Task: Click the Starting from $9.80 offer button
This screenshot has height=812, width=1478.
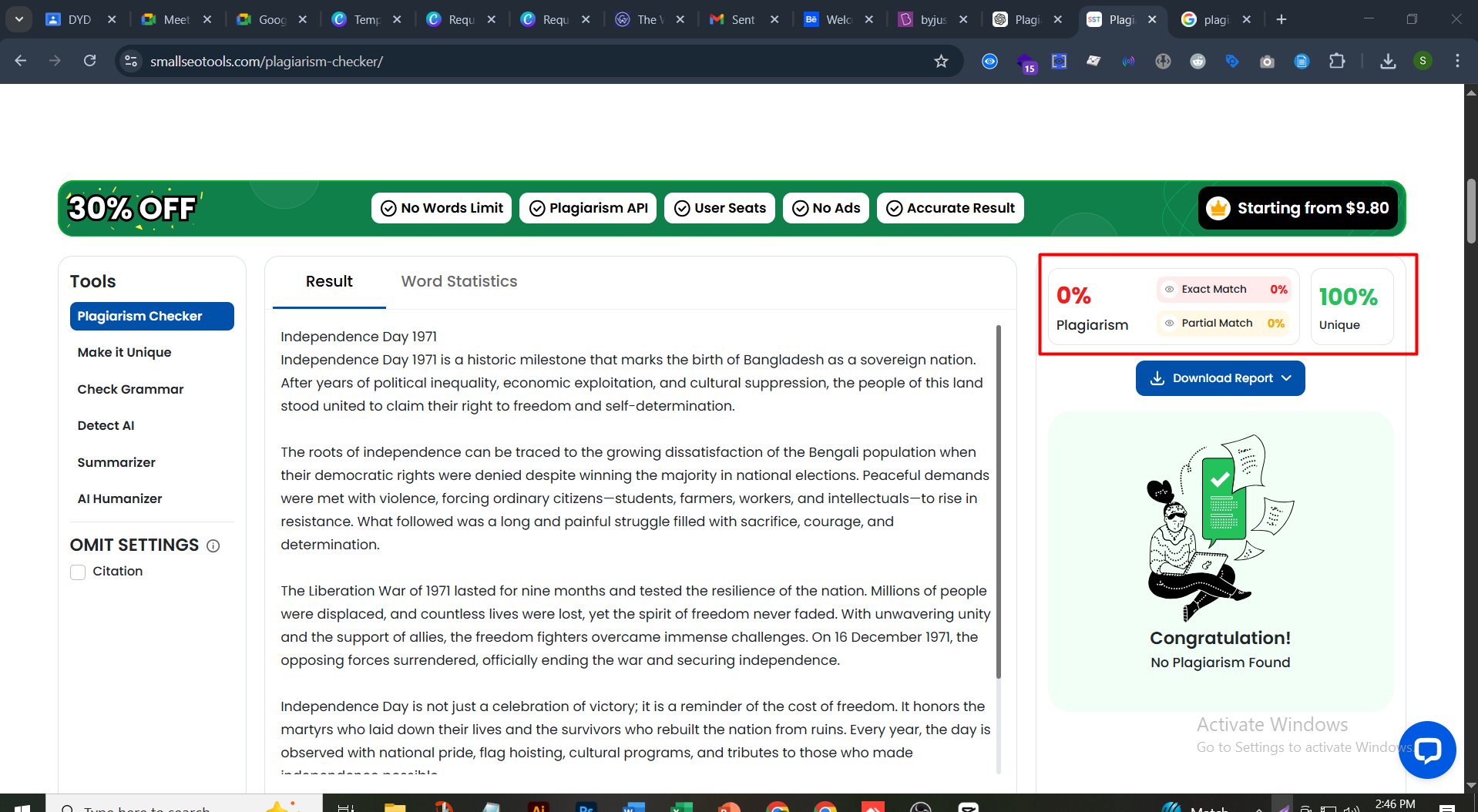Action: [1298, 207]
